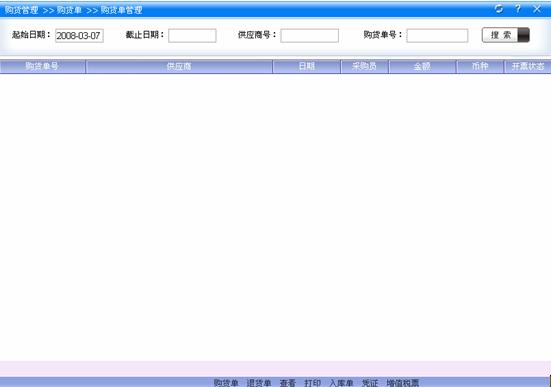551x387 pixels.
Task: Click the 截止日期 input field
Action: (192, 36)
